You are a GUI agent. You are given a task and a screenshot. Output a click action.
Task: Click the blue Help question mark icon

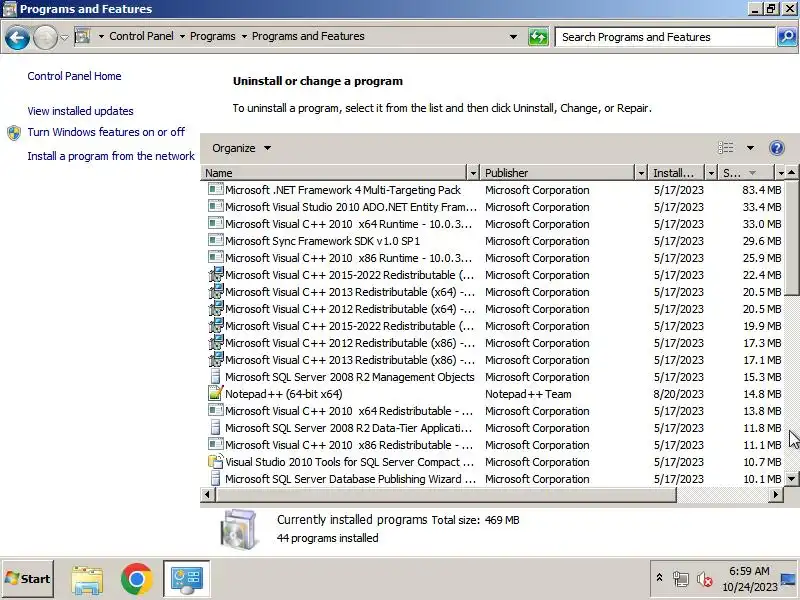pyautogui.click(x=777, y=148)
